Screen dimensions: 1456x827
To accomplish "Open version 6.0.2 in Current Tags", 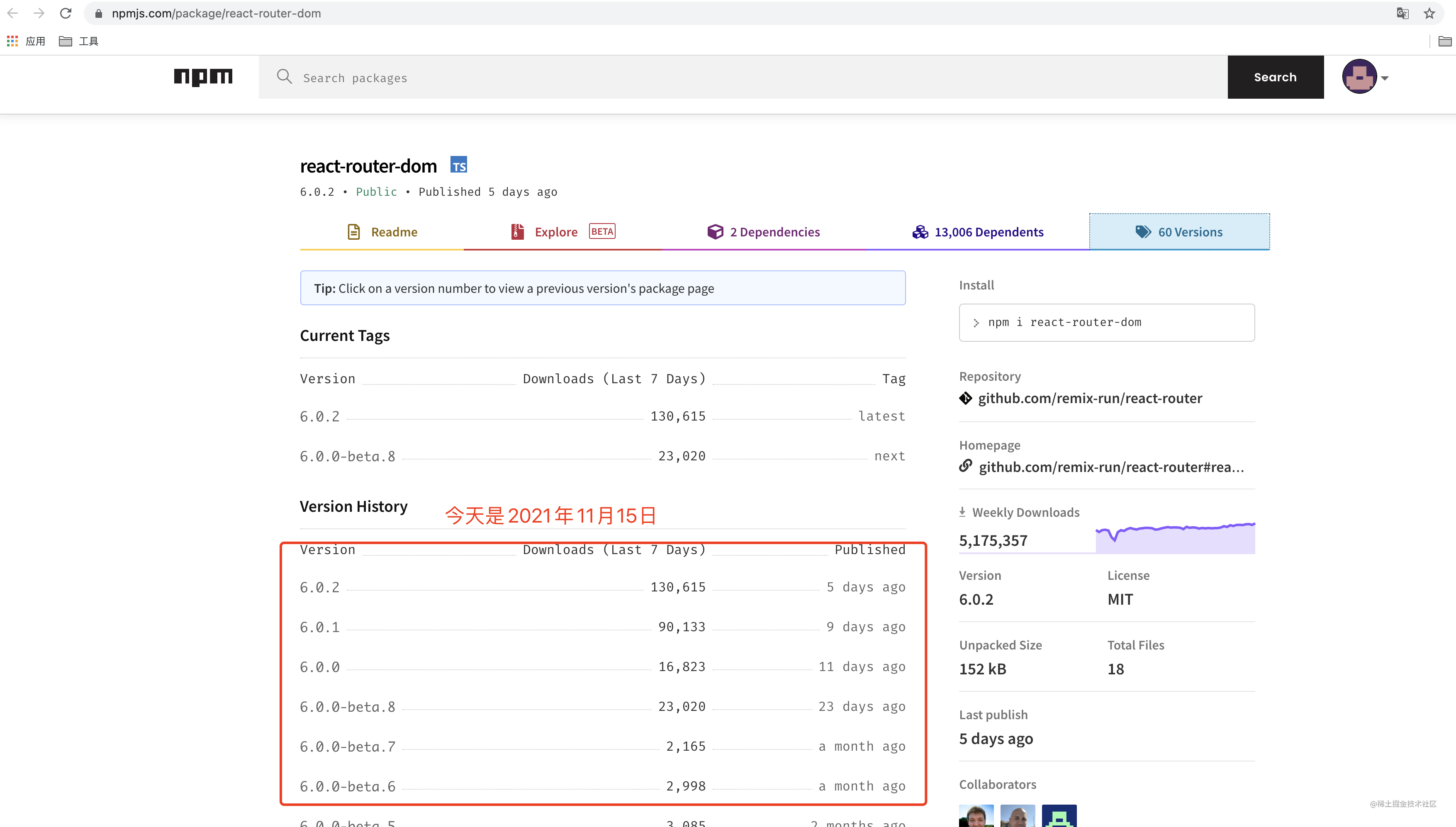I will pyautogui.click(x=320, y=416).
